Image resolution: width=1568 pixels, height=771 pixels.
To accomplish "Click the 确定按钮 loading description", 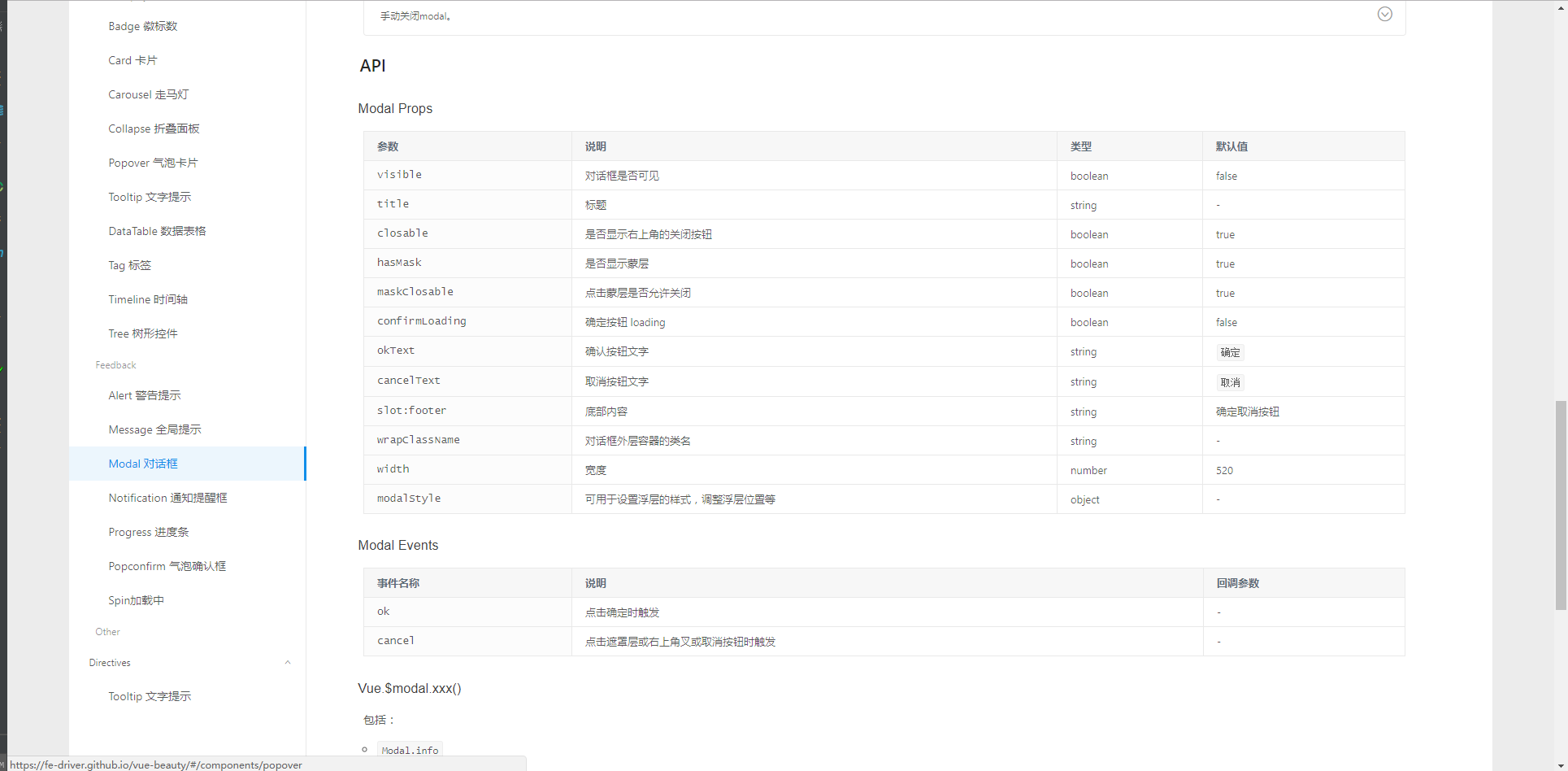I will 625,322.
